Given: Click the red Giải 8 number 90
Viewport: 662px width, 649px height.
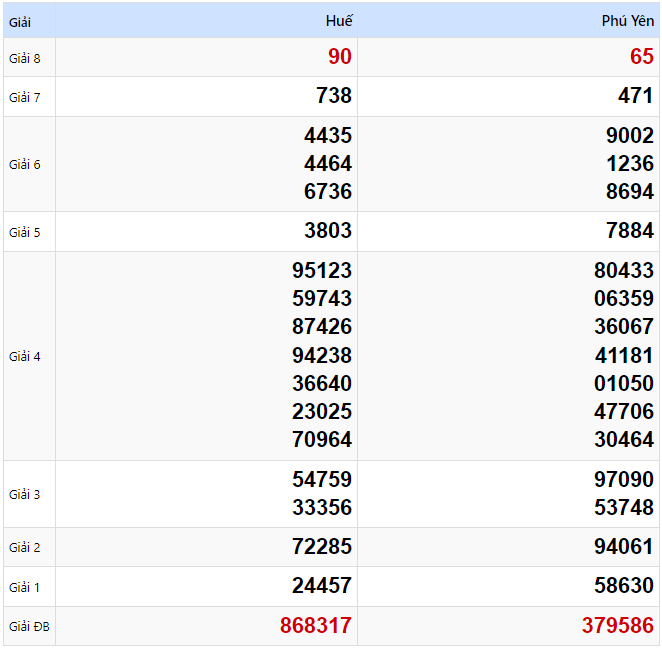Looking at the screenshot, I should point(340,57).
